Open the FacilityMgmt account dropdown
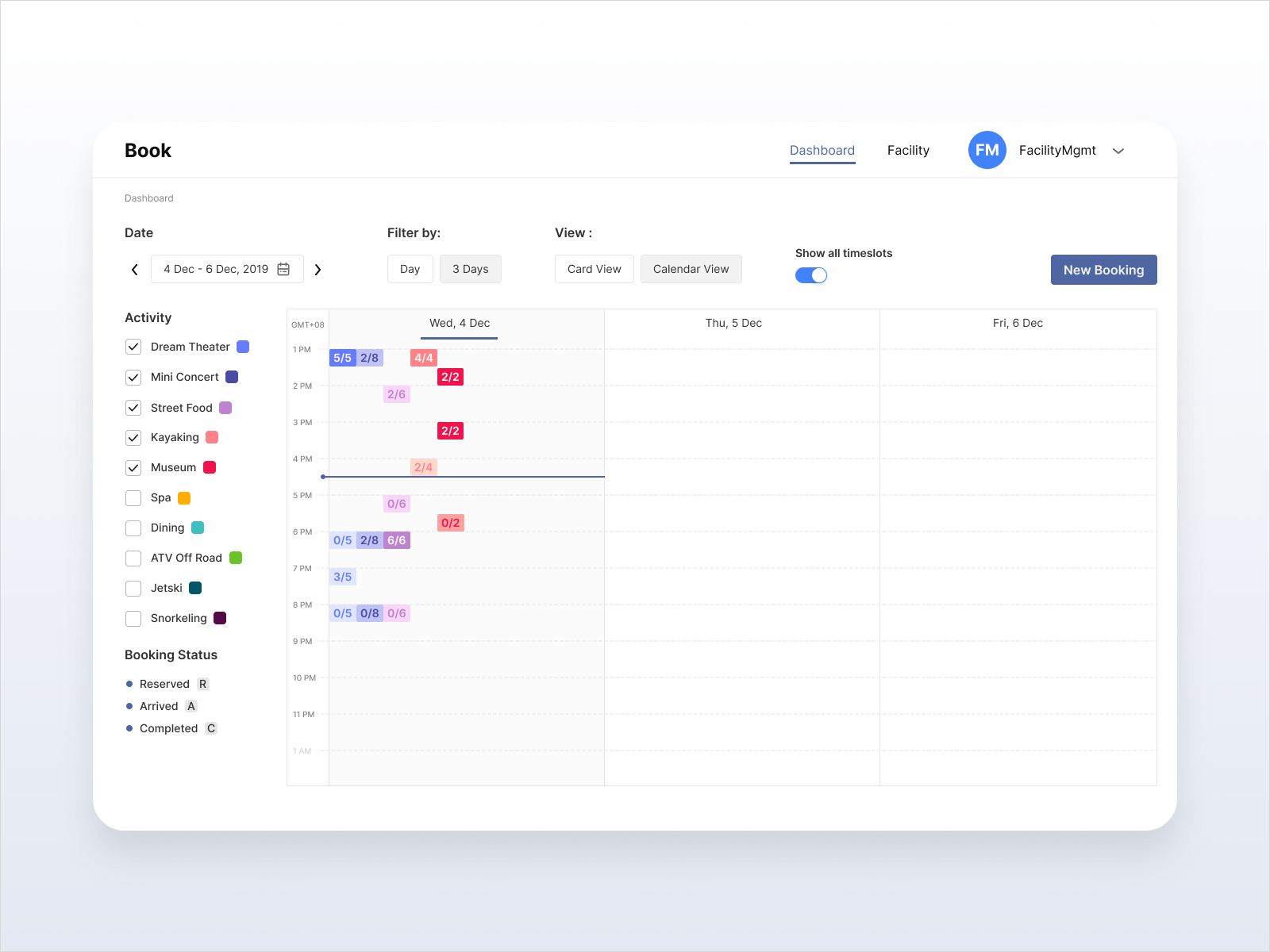The width and height of the screenshot is (1270, 952). point(1119,150)
